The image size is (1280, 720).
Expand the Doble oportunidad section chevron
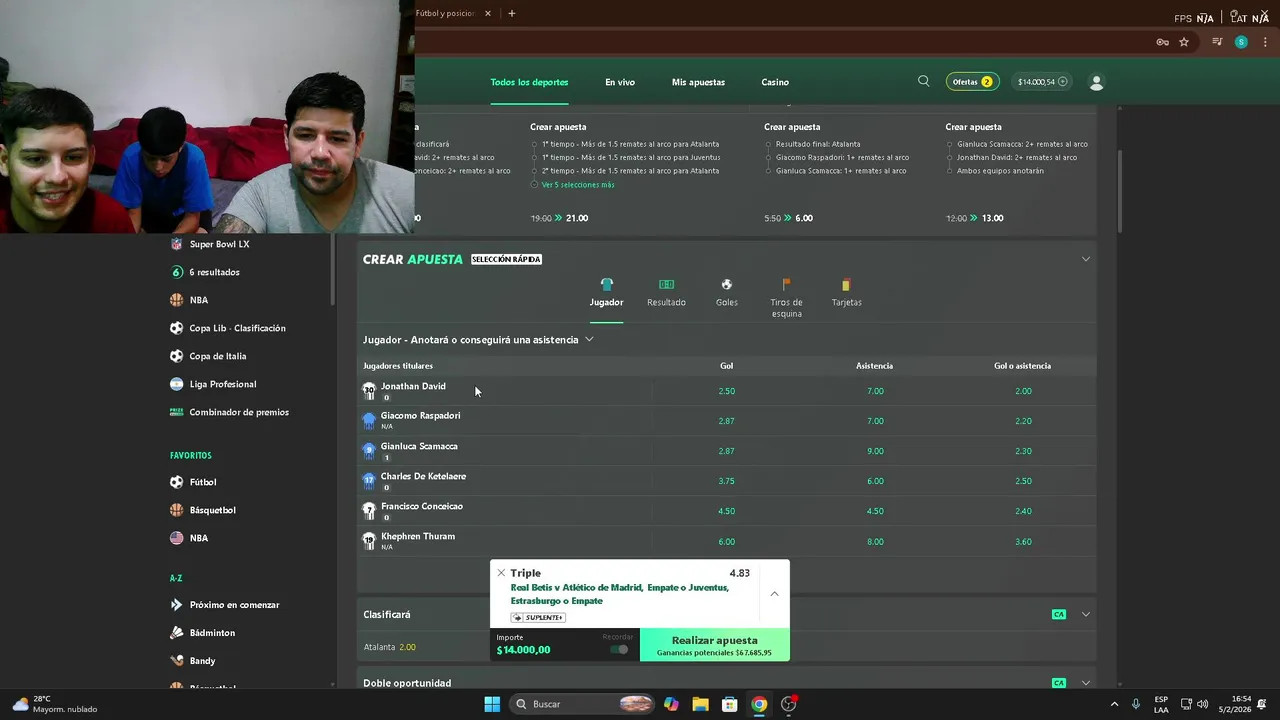[1085, 683]
